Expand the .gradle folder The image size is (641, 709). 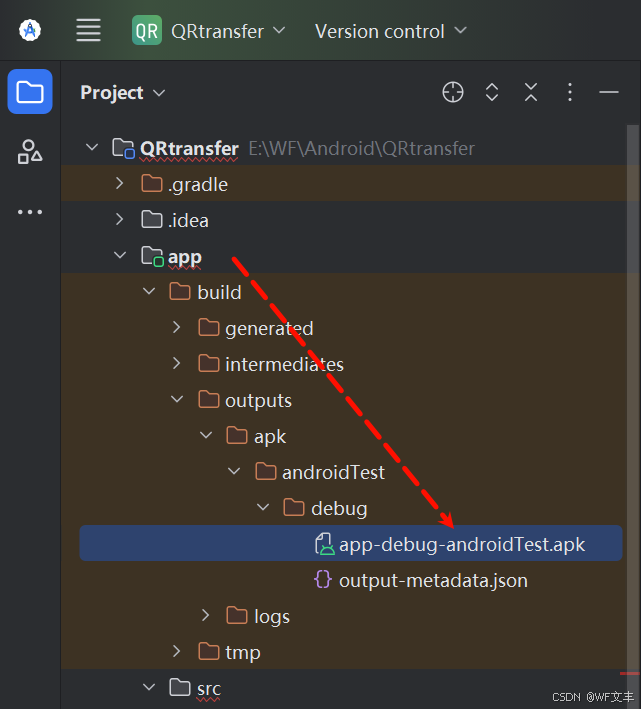click(x=120, y=184)
